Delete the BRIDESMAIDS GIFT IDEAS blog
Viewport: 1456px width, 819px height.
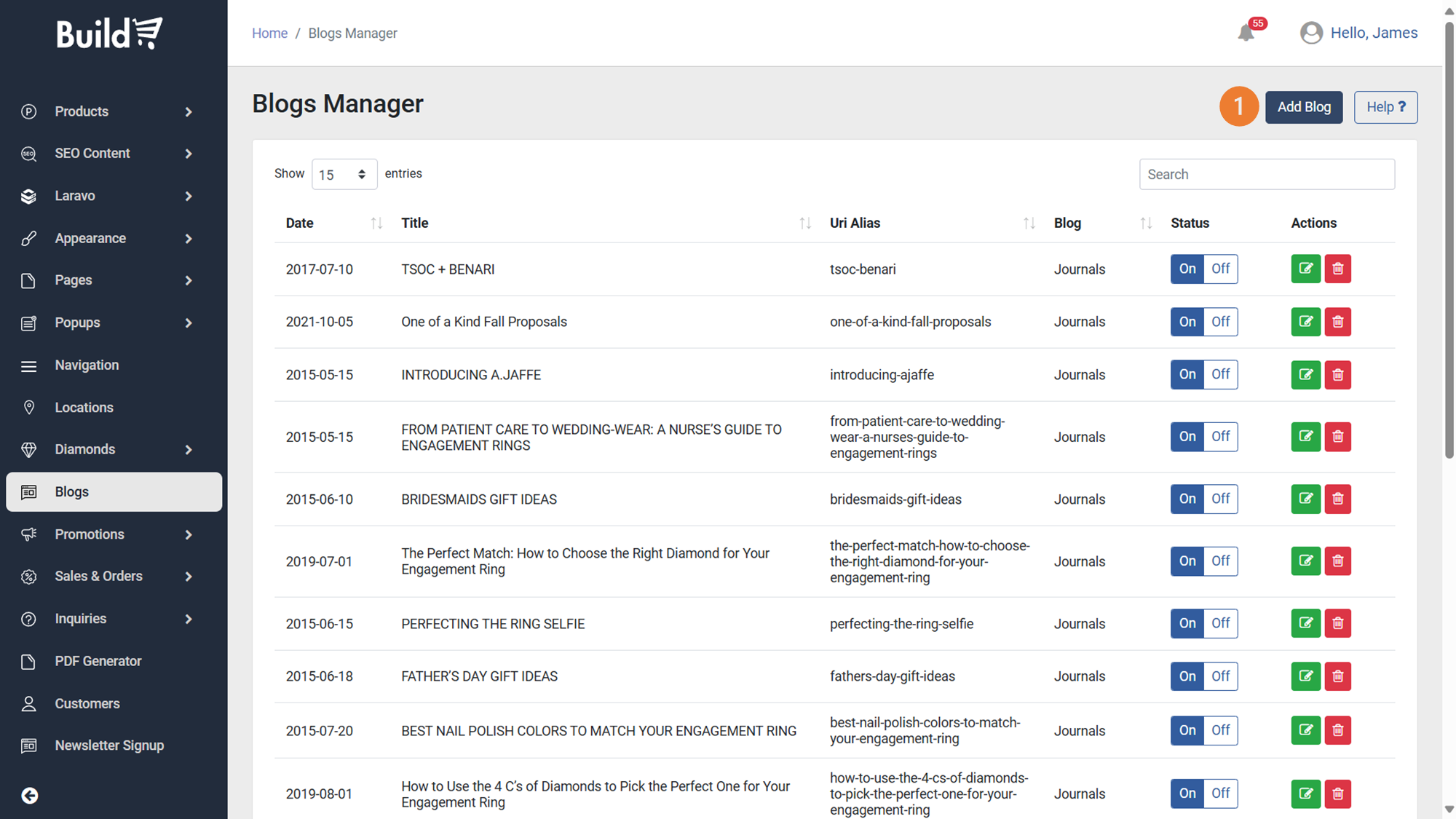click(1337, 499)
